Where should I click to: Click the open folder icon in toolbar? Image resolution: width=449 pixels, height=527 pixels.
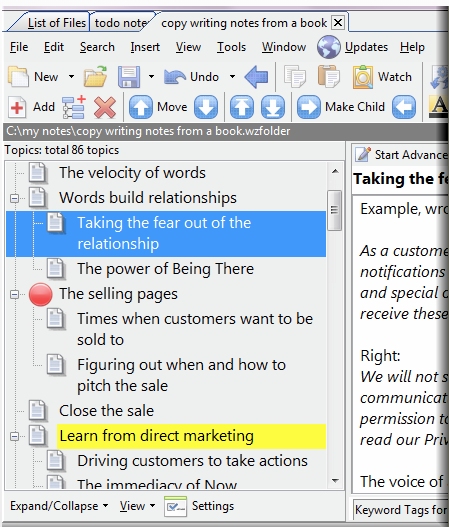pos(95,77)
